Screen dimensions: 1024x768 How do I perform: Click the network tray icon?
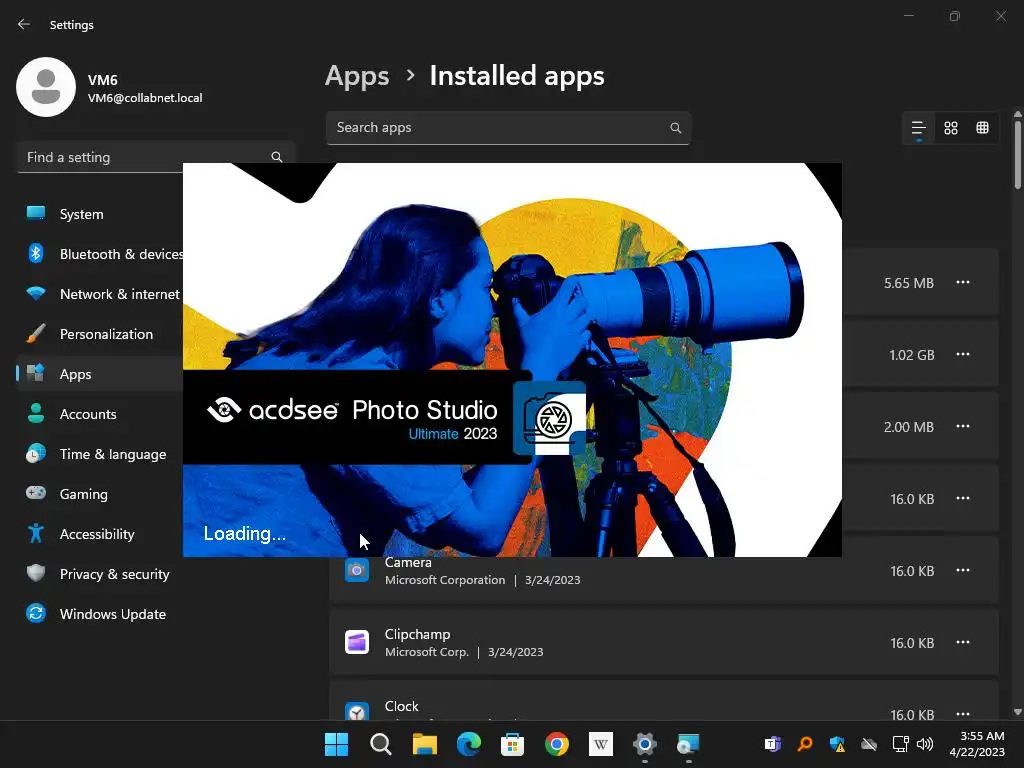pos(901,744)
